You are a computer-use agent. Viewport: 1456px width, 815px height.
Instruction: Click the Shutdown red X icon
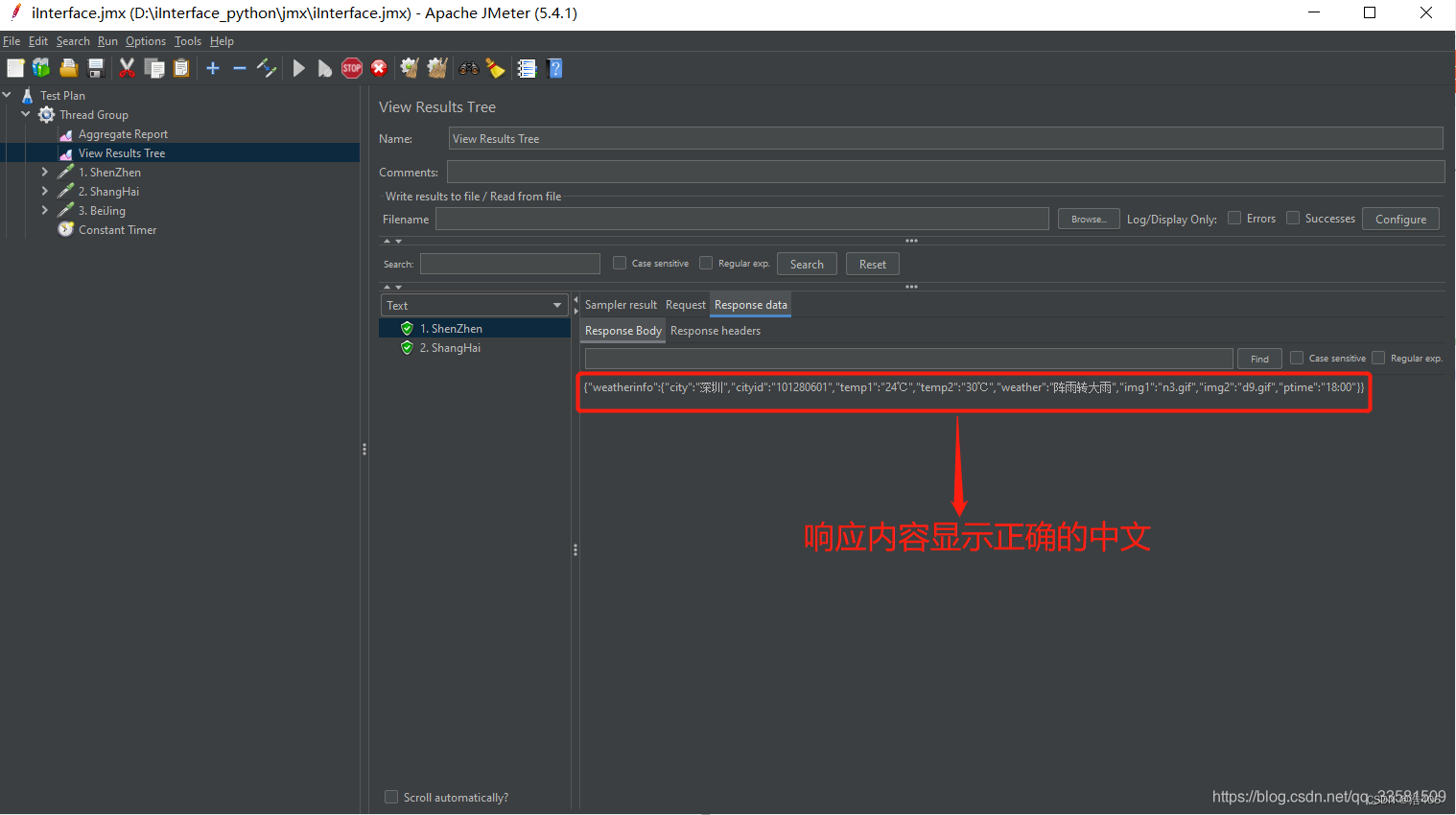379,68
